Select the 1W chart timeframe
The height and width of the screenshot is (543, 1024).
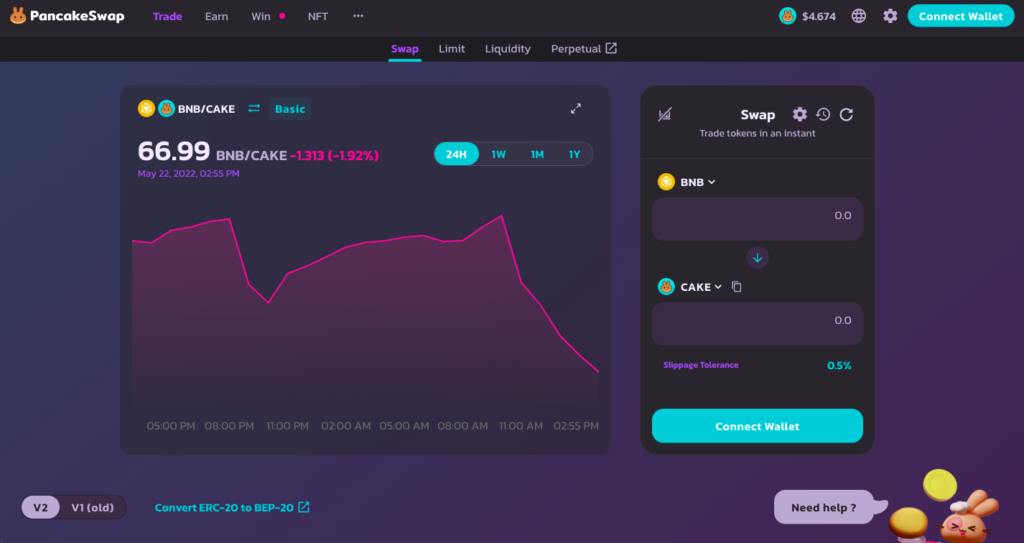pos(498,154)
